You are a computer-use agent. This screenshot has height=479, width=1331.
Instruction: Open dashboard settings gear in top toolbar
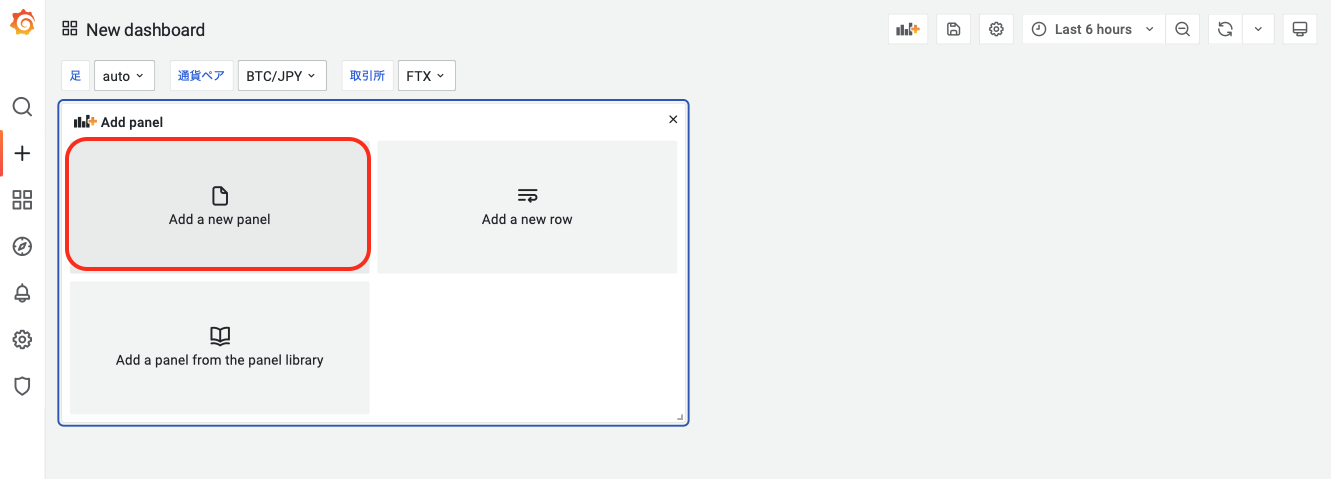pos(996,29)
